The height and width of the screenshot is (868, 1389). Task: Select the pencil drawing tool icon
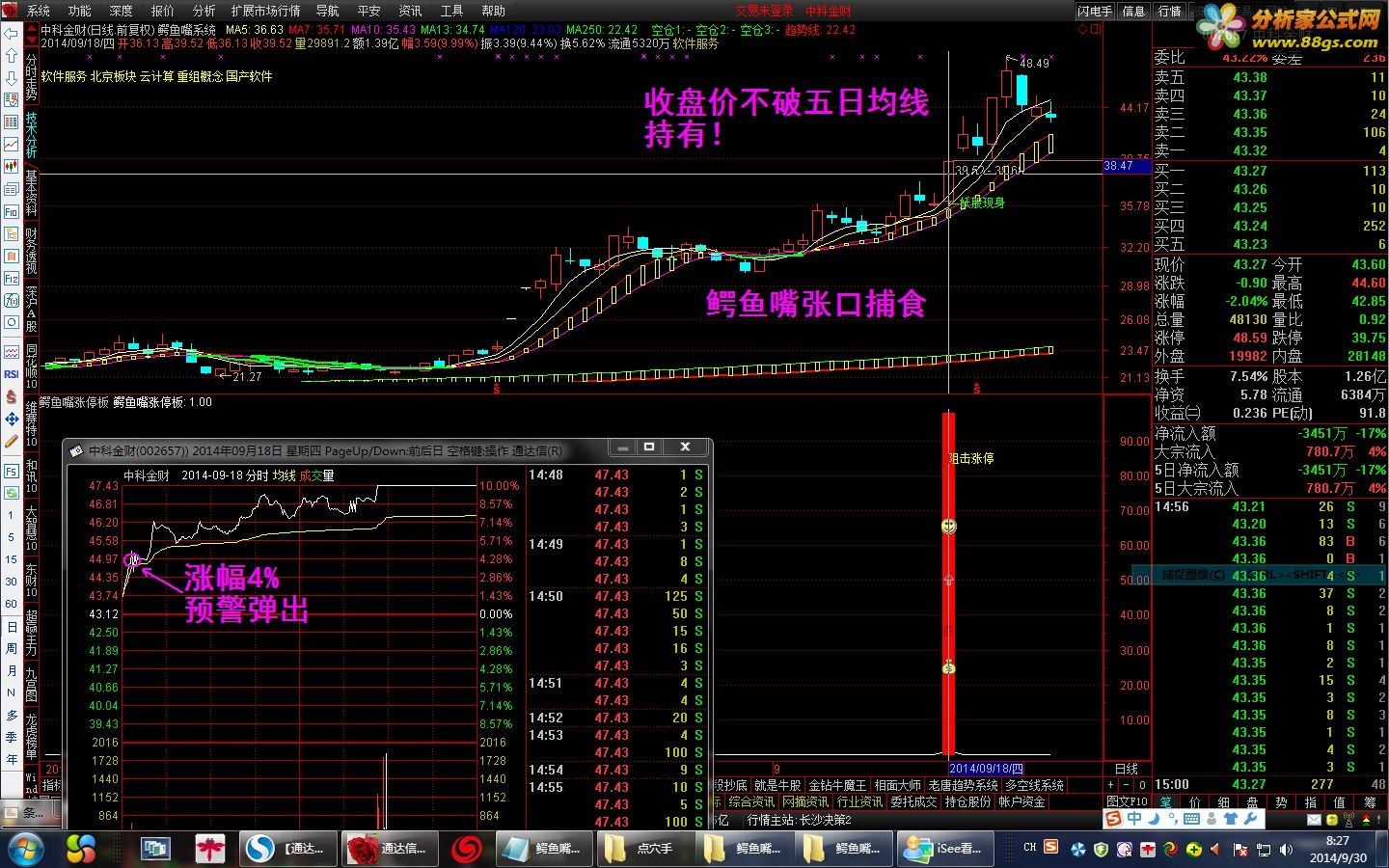point(12,441)
